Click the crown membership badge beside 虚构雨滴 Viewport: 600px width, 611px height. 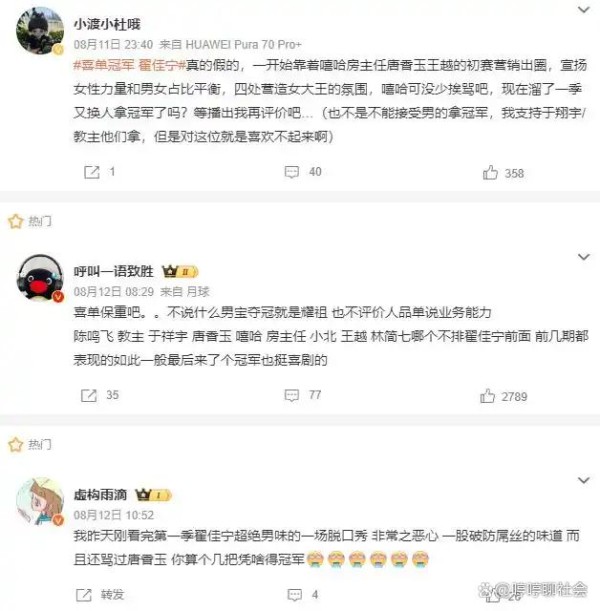click(154, 495)
